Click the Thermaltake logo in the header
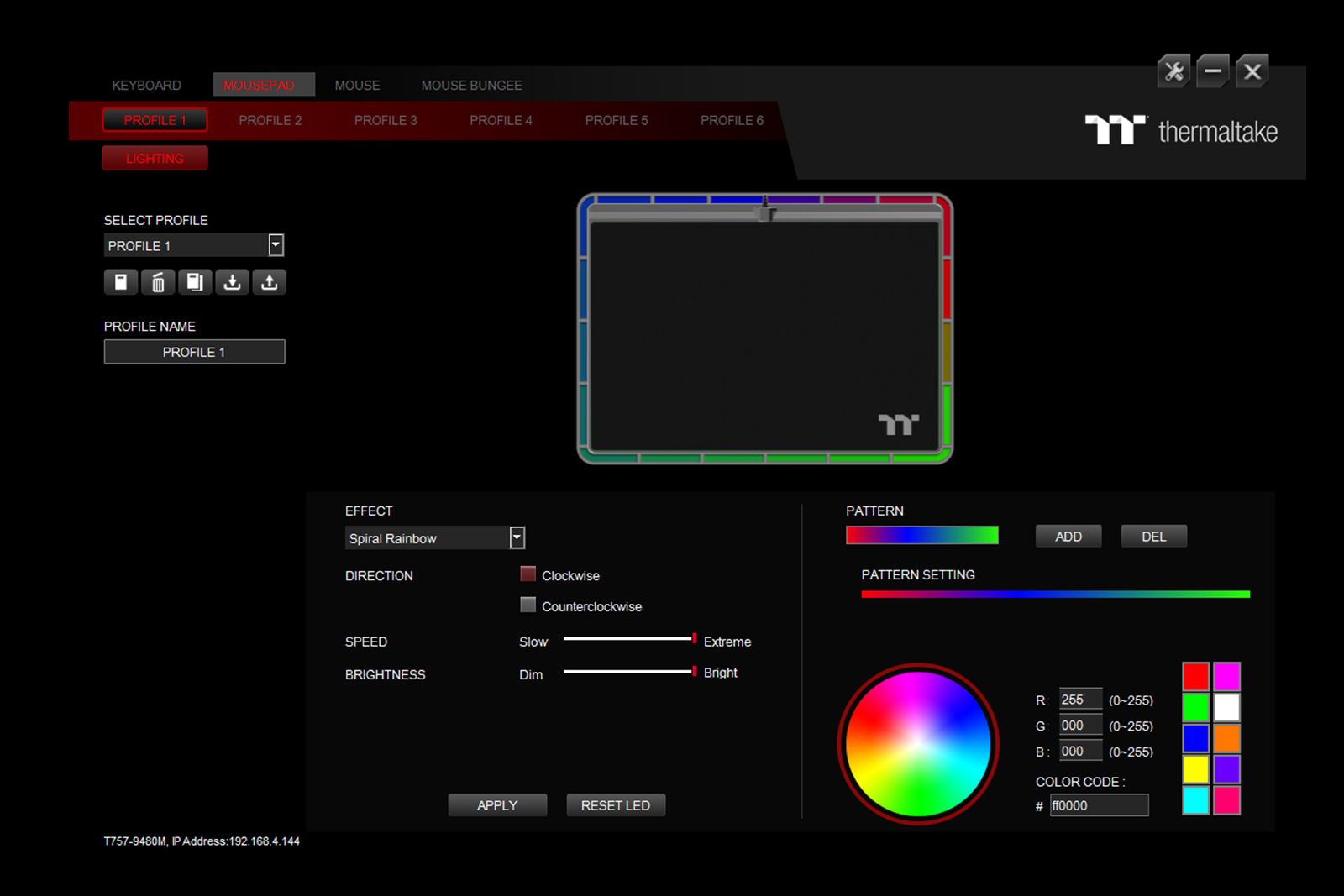Image resolution: width=1344 pixels, height=896 pixels. point(1181,131)
